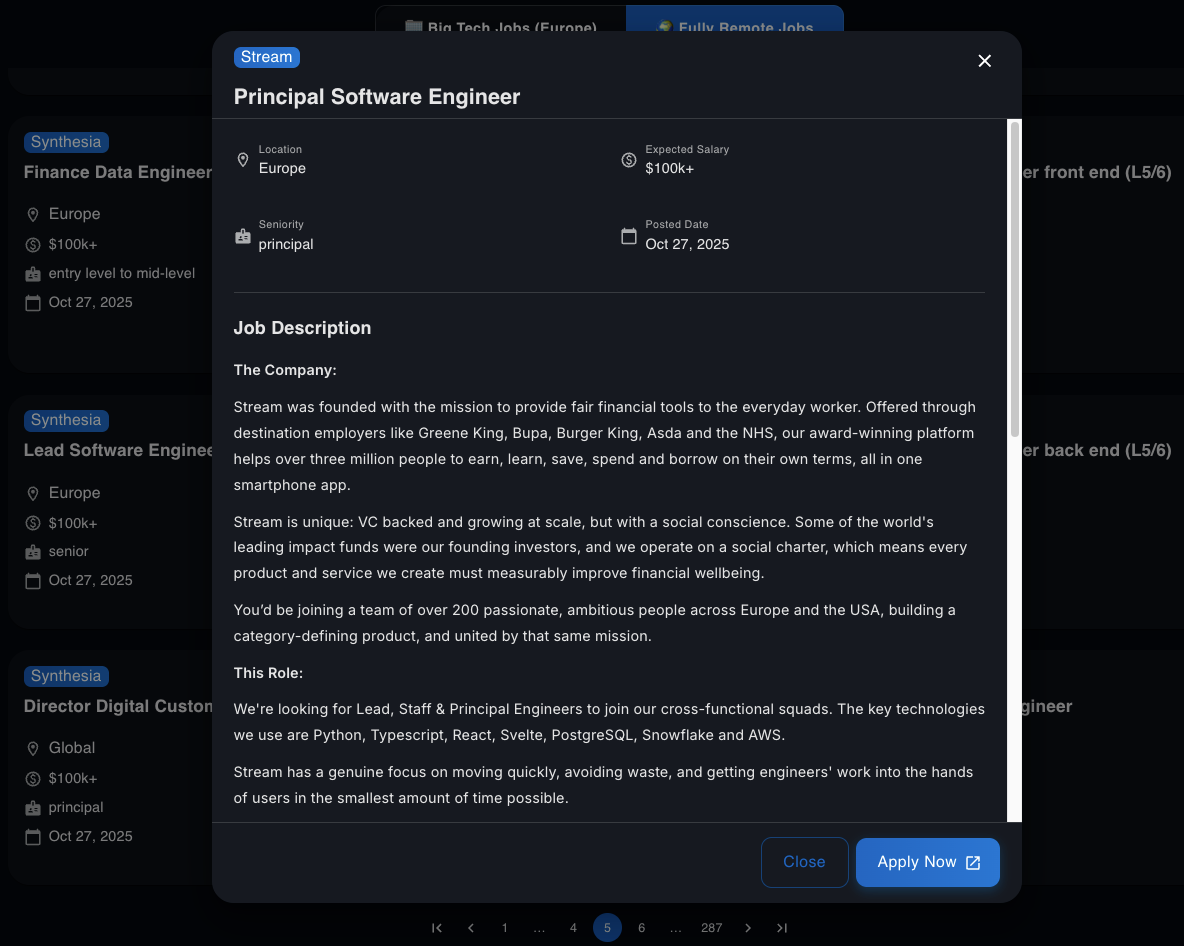Click seniority icon on Director Digital card
The image size is (1184, 946).
point(32,808)
